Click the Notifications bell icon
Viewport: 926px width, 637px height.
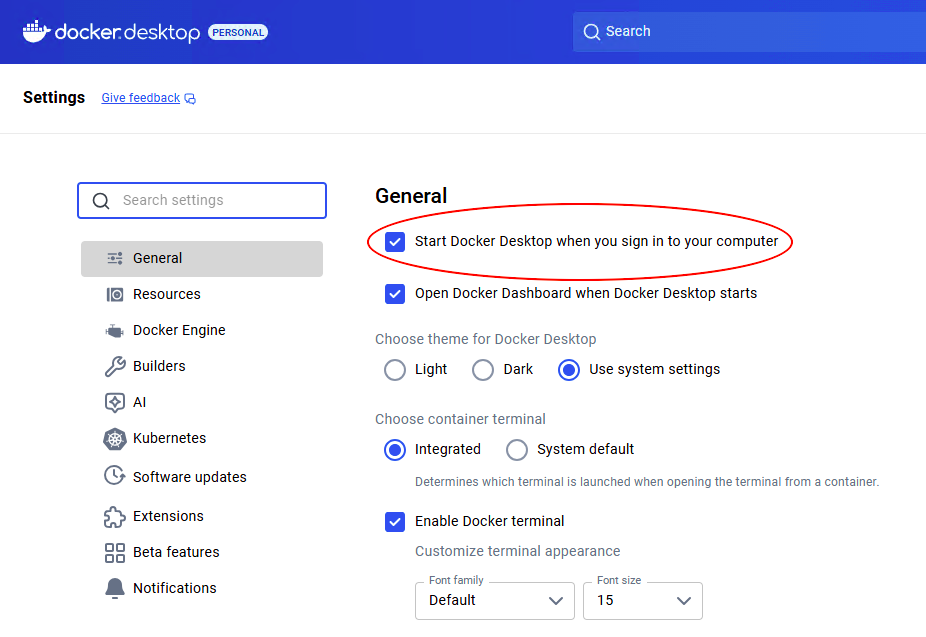[115, 588]
